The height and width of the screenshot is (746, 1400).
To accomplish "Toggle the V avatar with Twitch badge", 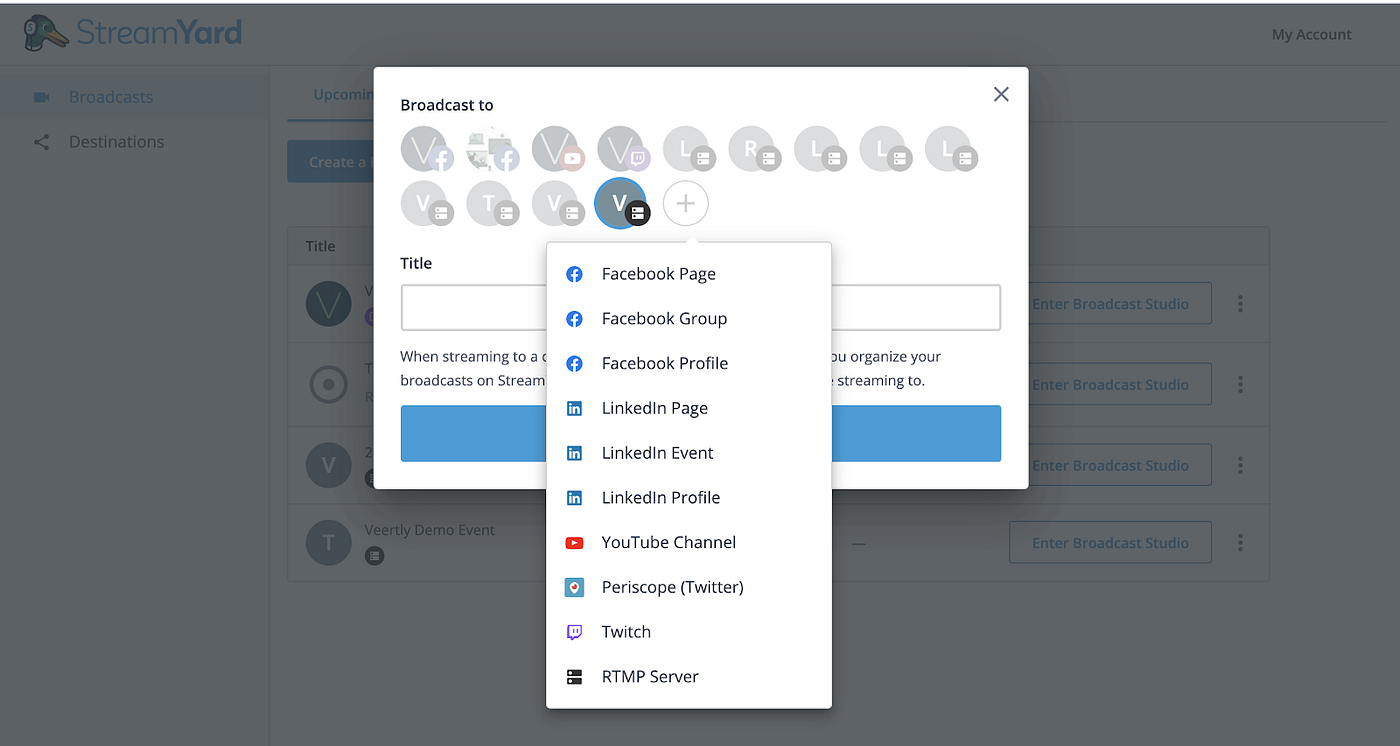I will point(622,149).
